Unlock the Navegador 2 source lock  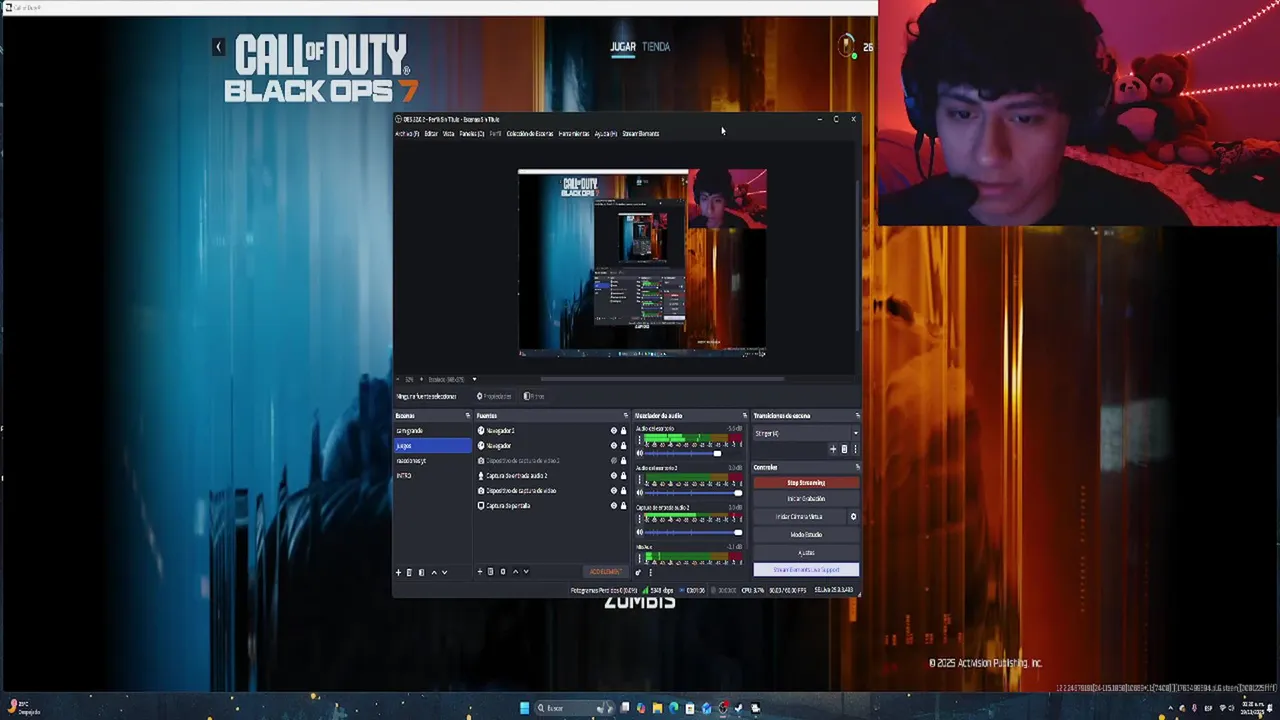pos(623,431)
